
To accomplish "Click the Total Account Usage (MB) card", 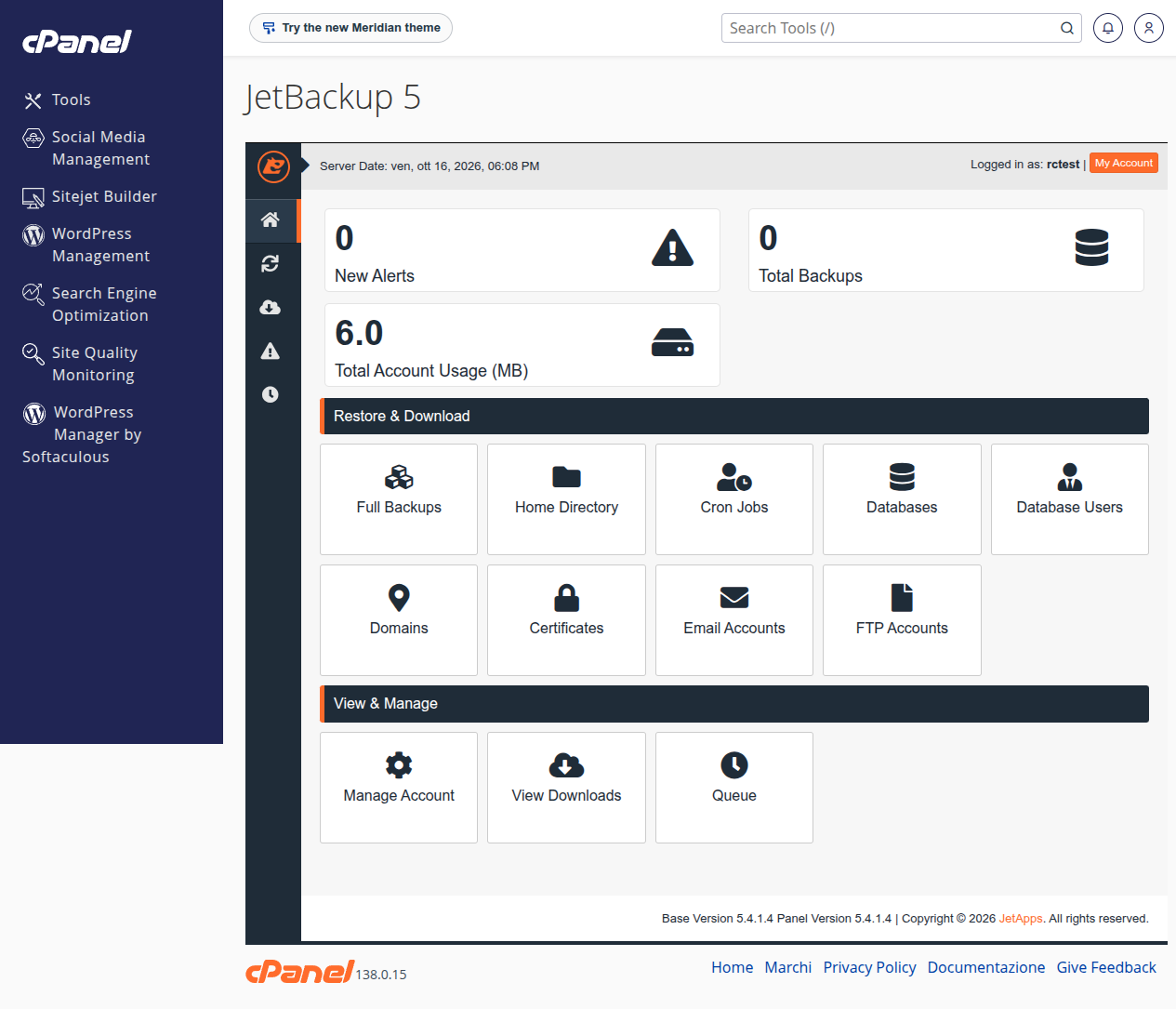I will (x=522, y=345).
